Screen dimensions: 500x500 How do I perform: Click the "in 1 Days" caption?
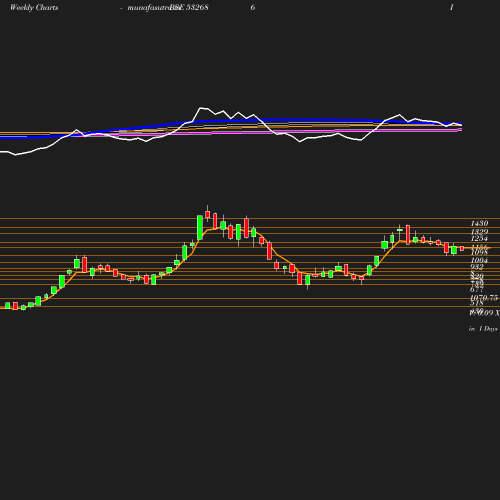point(483,329)
